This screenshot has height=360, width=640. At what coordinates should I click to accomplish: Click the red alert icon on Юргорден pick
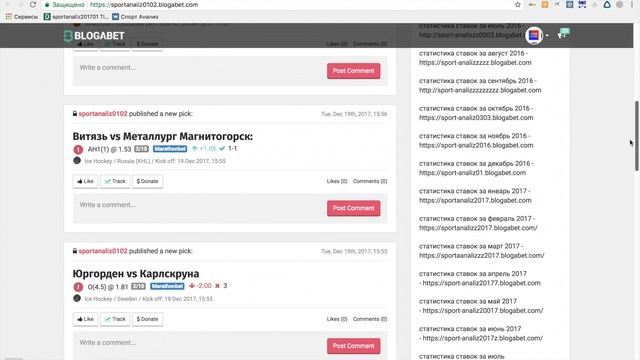pos(78,287)
